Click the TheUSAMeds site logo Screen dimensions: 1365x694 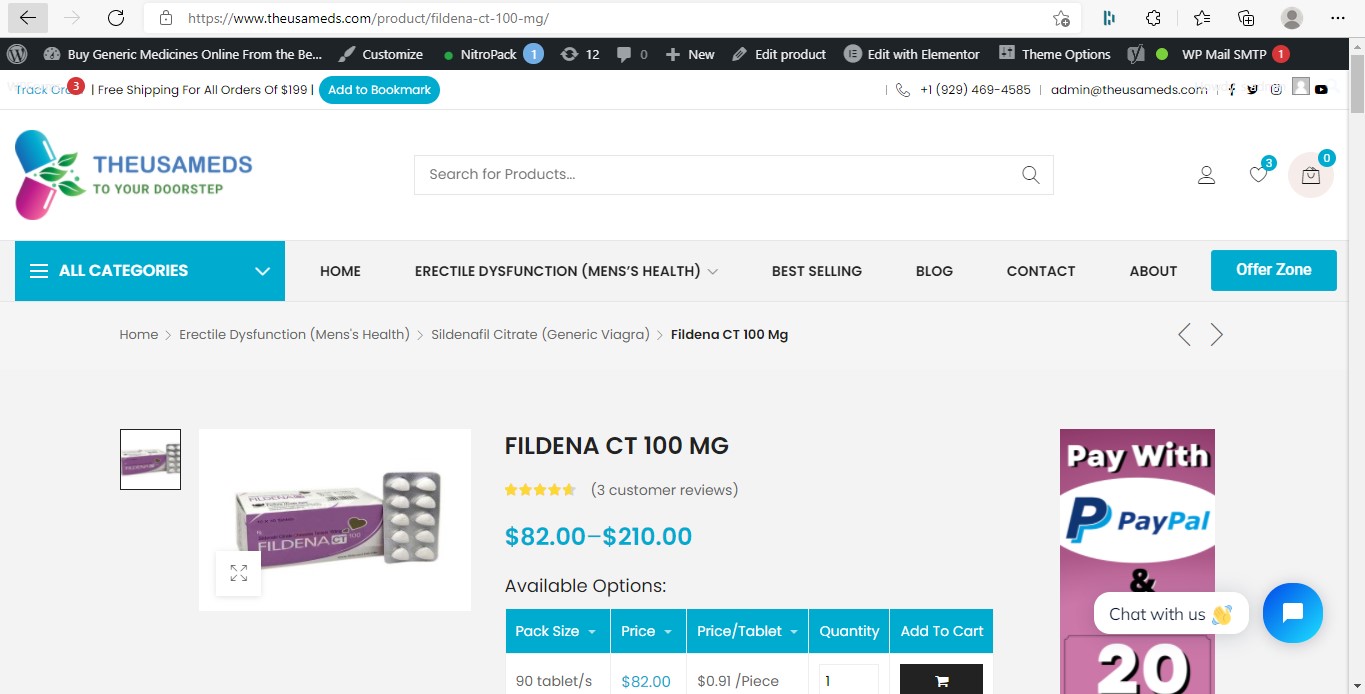(134, 175)
